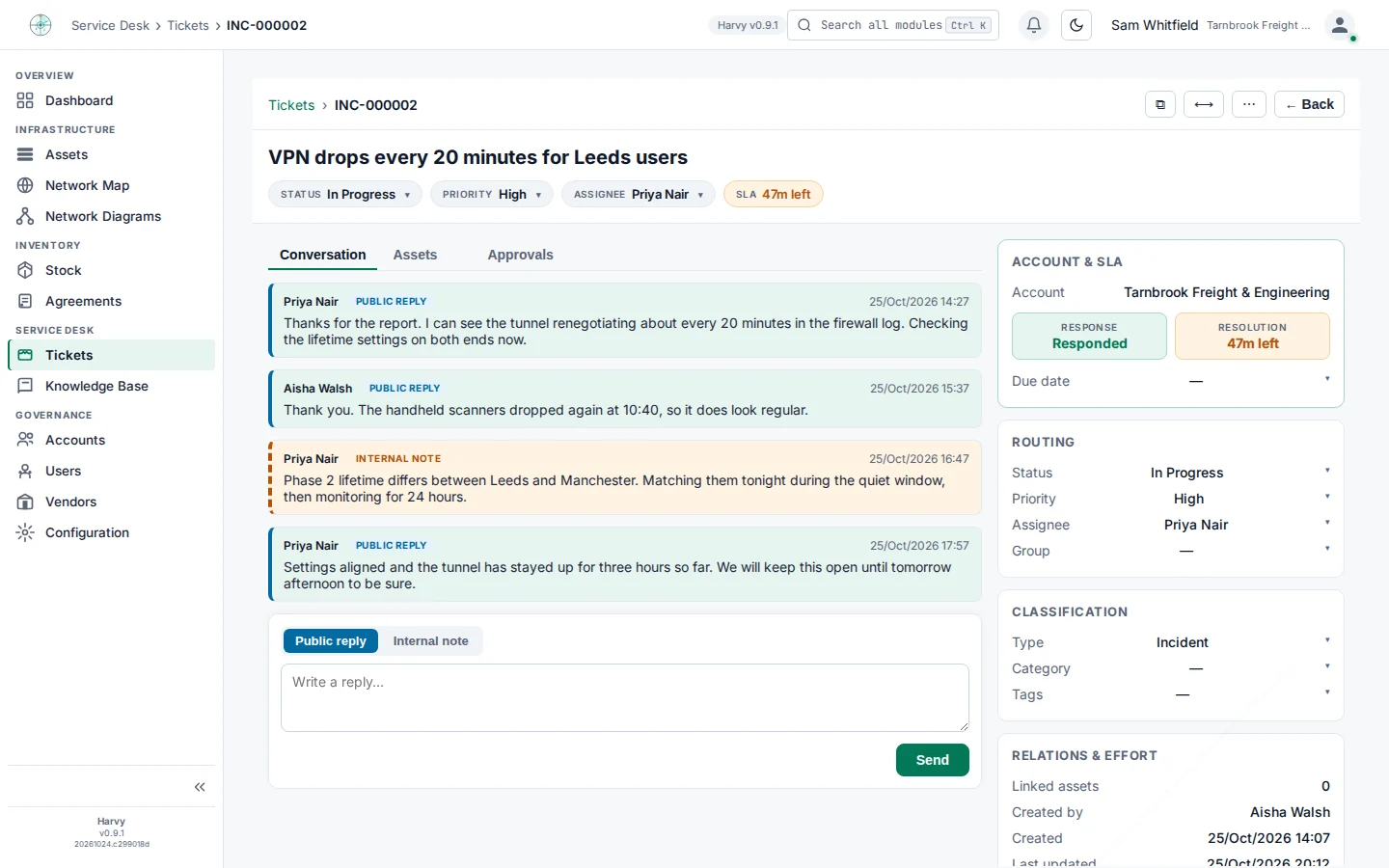Open Tickets in the sidebar
The width and height of the screenshot is (1389, 868).
(111, 355)
